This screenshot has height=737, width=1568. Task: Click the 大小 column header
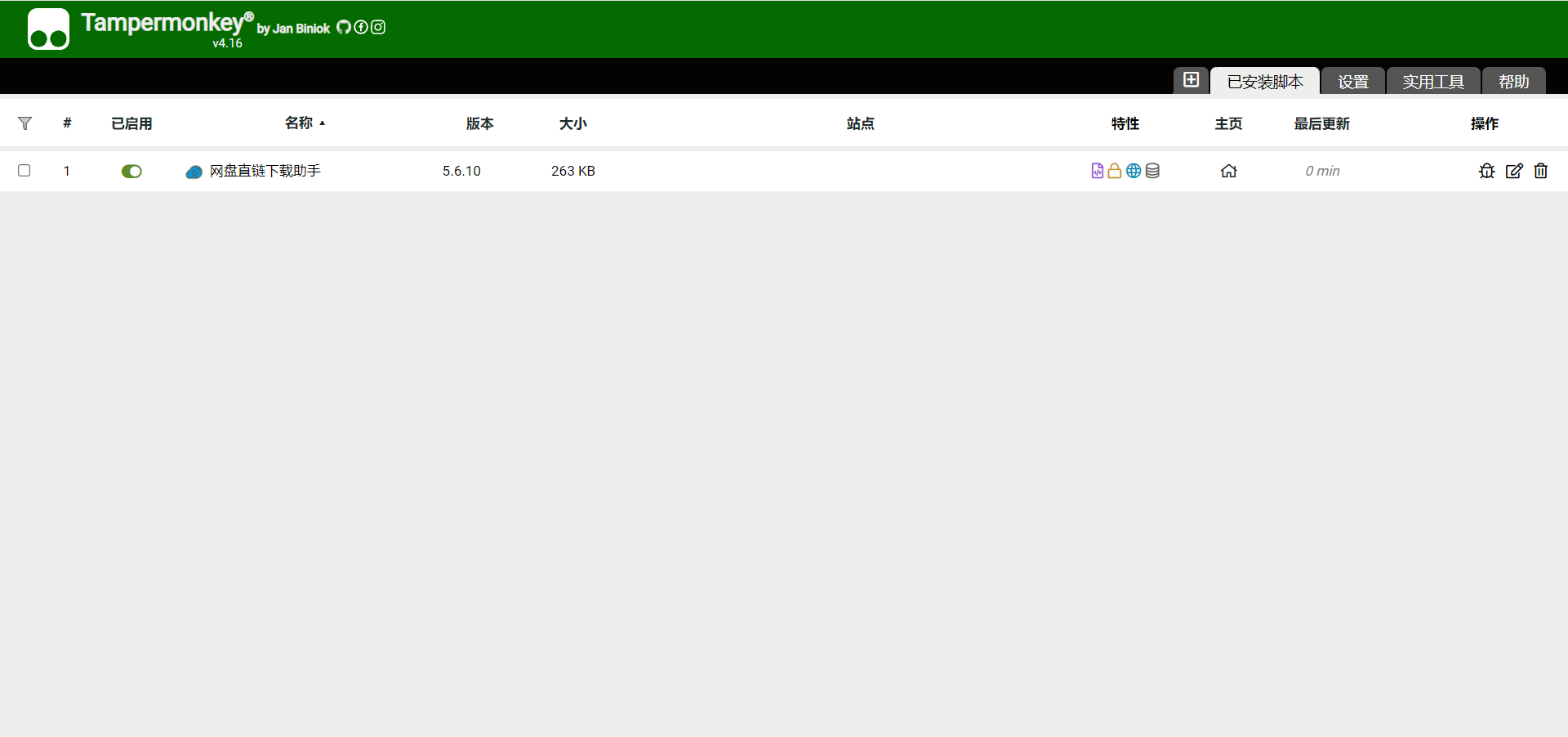point(573,123)
